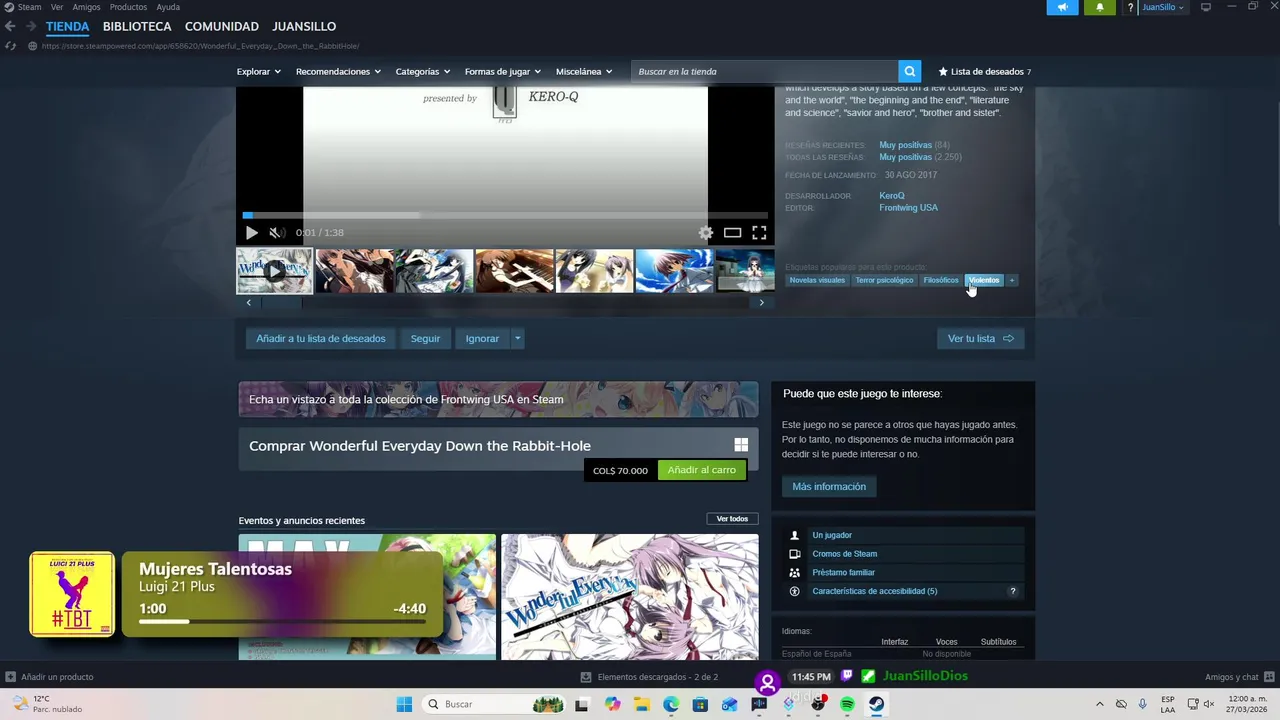Open the notifications bell icon
Viewport: 1280px width, 720px height.
pyautogui.click(x=1099, y=7)
